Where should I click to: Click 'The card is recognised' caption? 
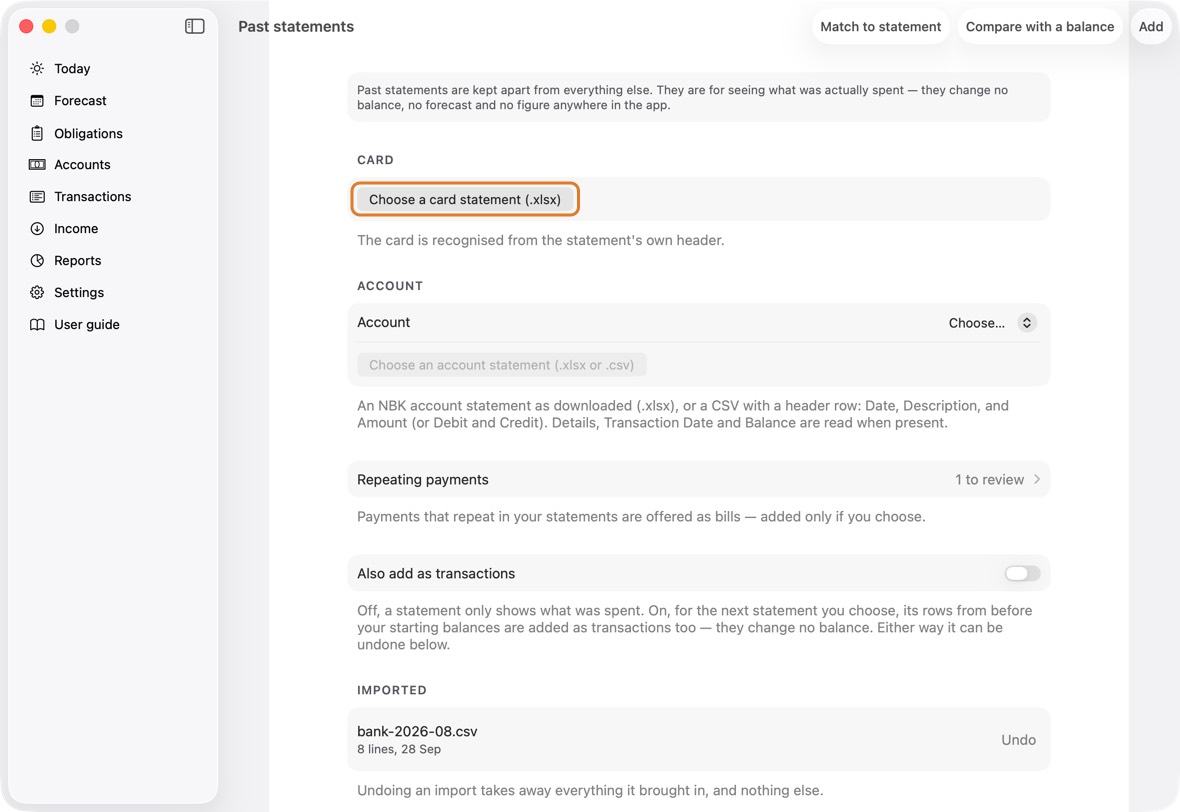click(x=540, y=241)
